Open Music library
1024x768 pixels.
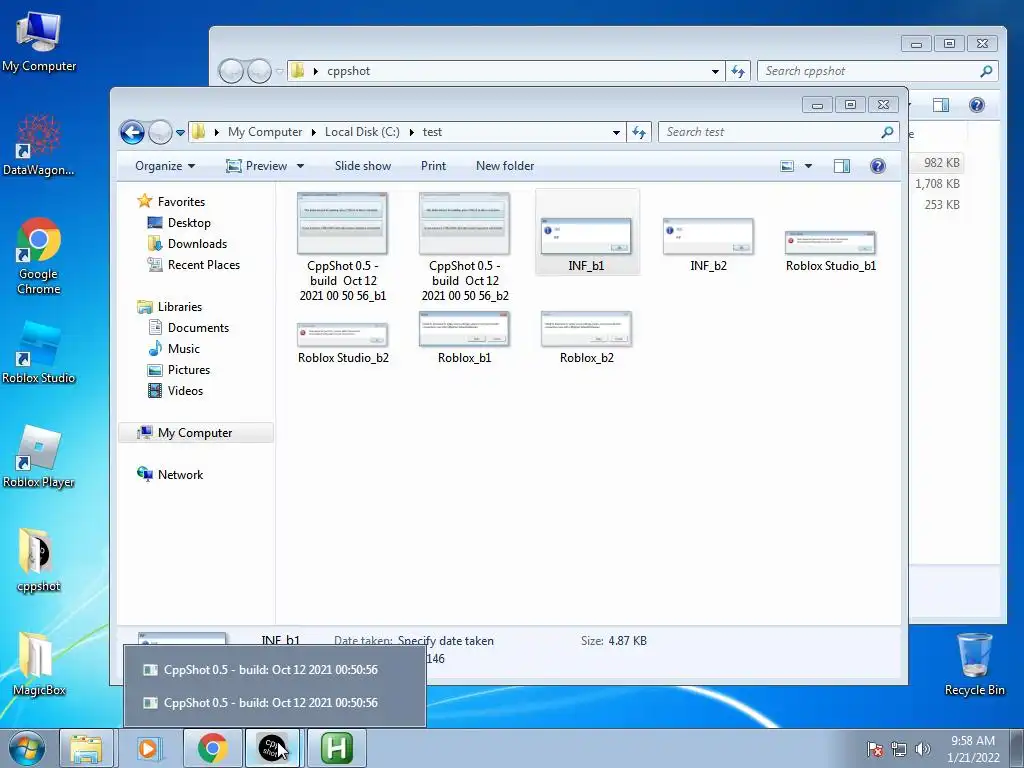click(184, 349)
